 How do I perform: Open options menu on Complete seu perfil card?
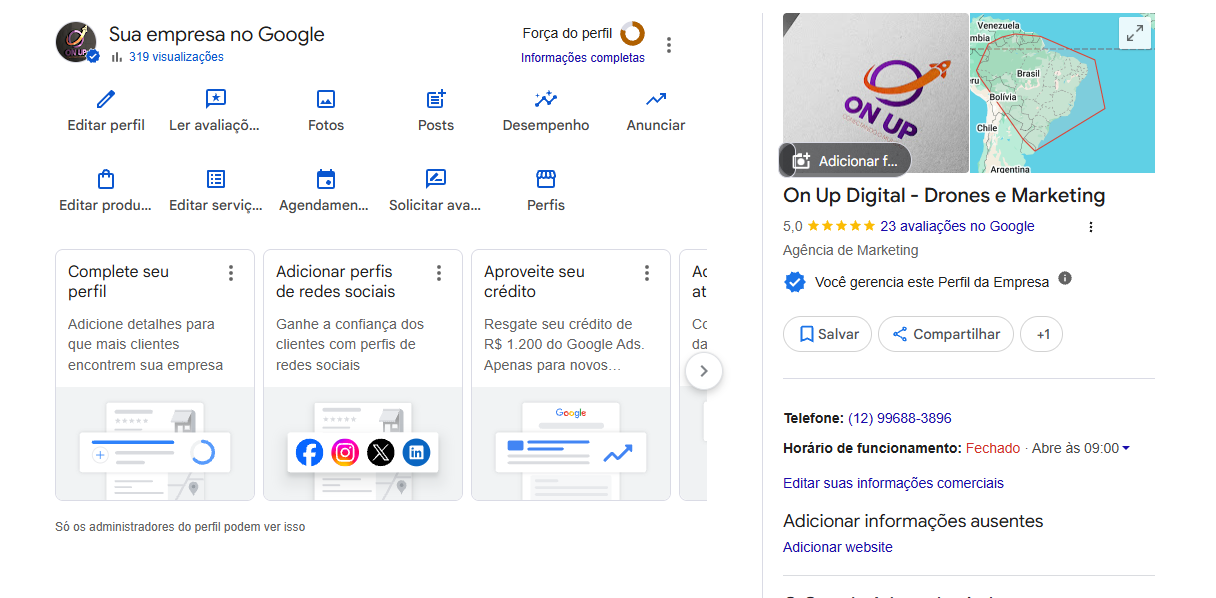coord(231,273)
